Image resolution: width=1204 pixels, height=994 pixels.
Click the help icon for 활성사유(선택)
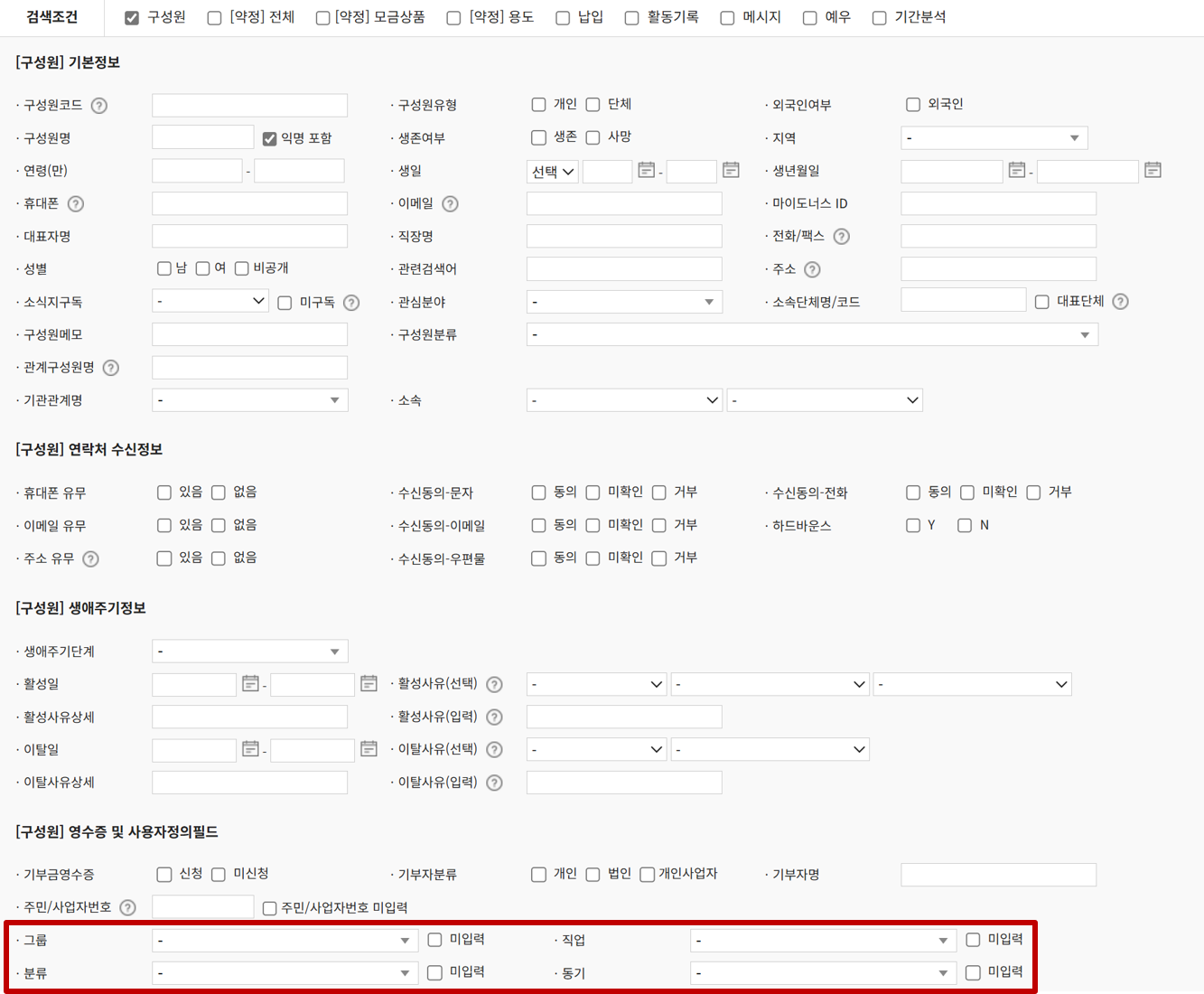[494, 685]
